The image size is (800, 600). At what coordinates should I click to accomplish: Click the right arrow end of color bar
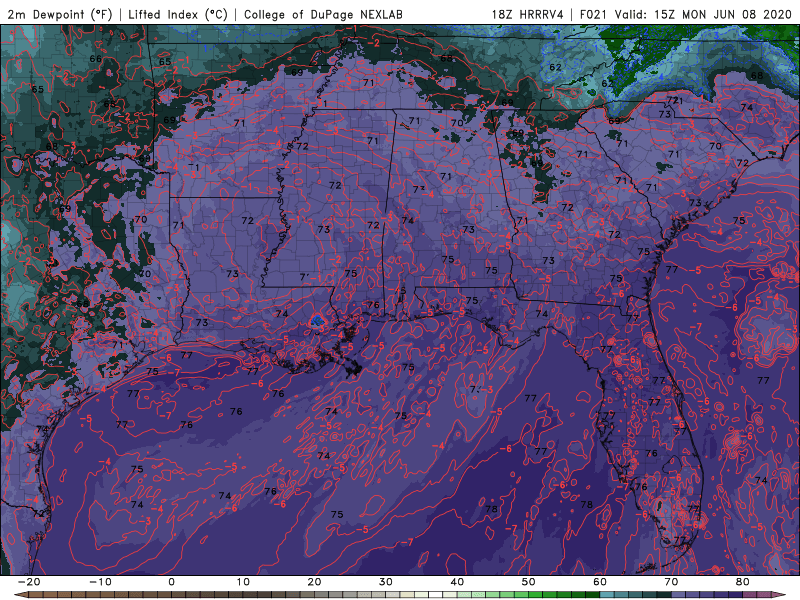click(780, 595)
